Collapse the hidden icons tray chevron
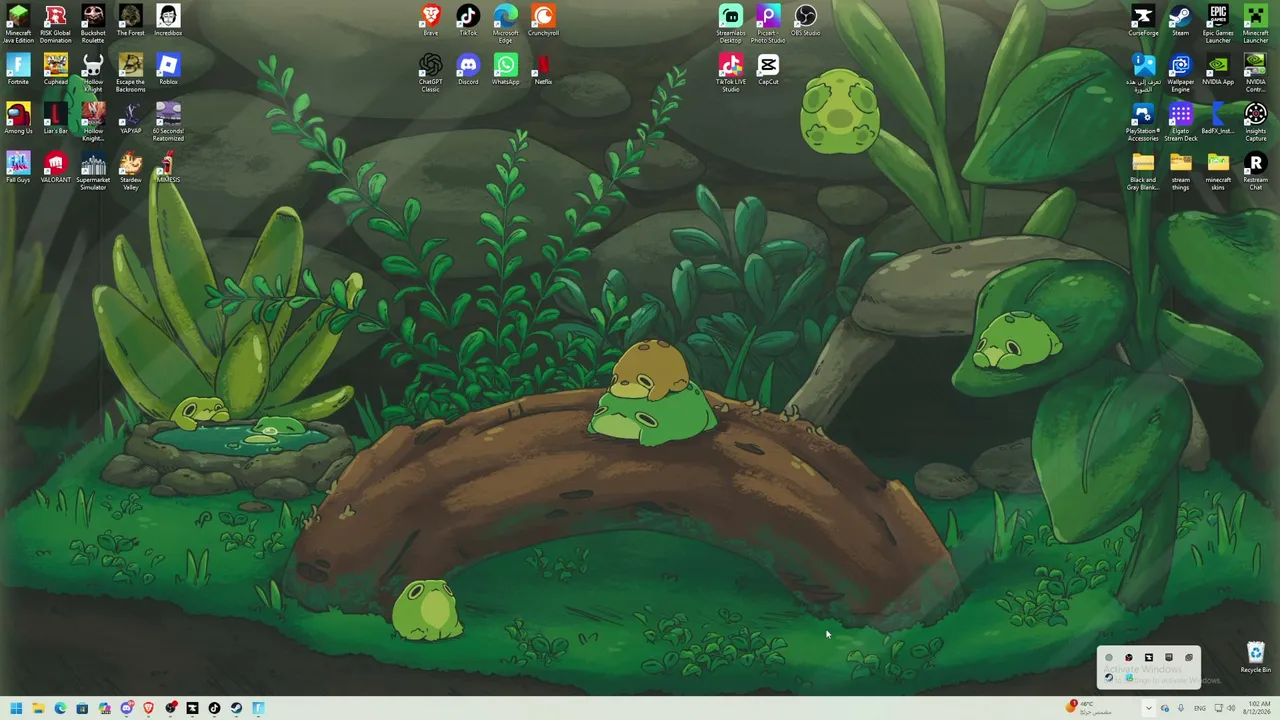Viewport: 1280px width, 720px height. point(1148,708)
